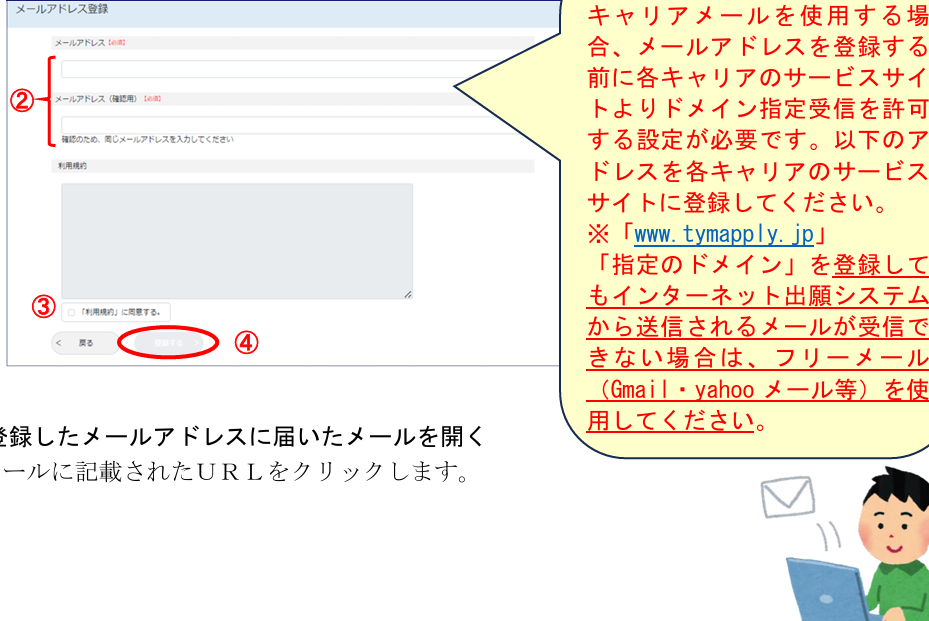Click the red bracket beside the email fields
The image size is (929, 621).
[47, 100]
